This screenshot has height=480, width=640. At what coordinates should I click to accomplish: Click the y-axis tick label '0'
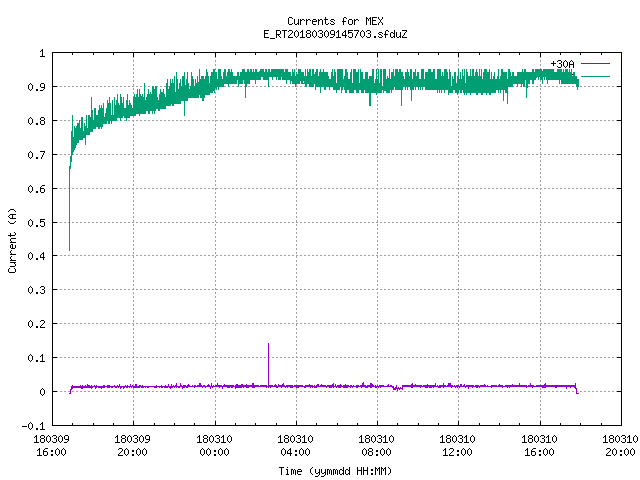click(42, 392)
